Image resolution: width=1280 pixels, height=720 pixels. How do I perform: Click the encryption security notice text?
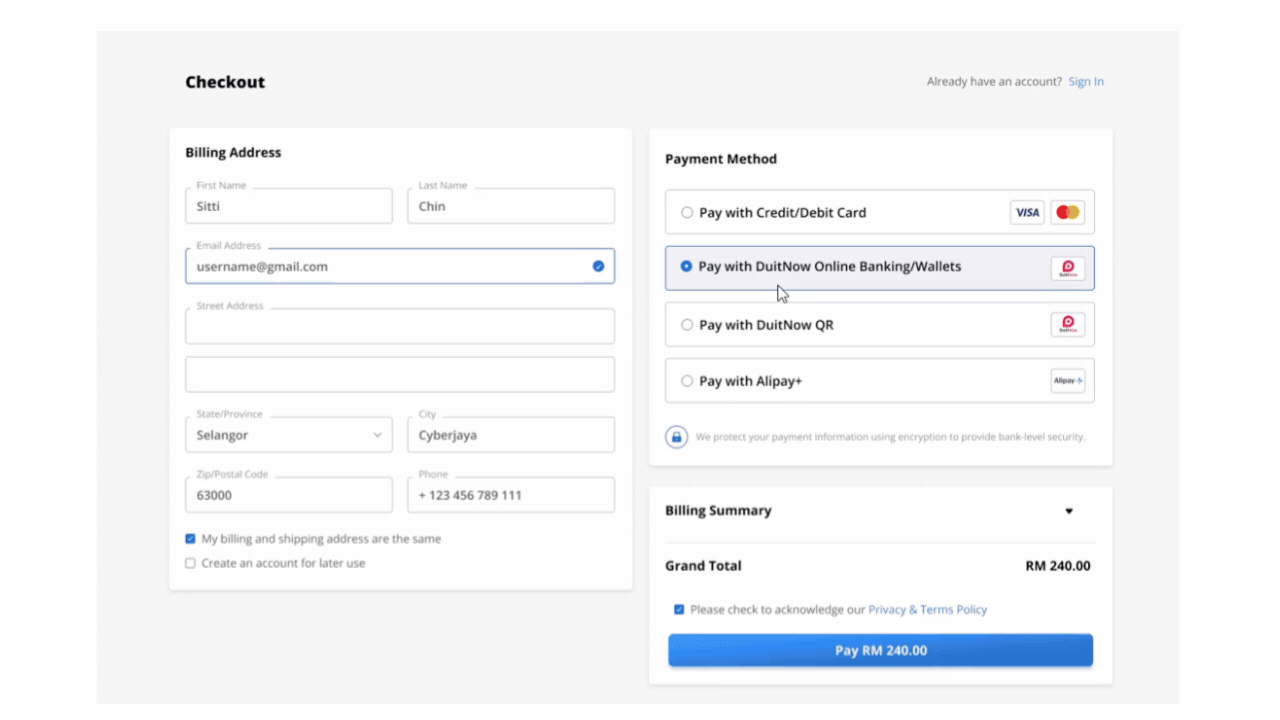pos(890,437)
